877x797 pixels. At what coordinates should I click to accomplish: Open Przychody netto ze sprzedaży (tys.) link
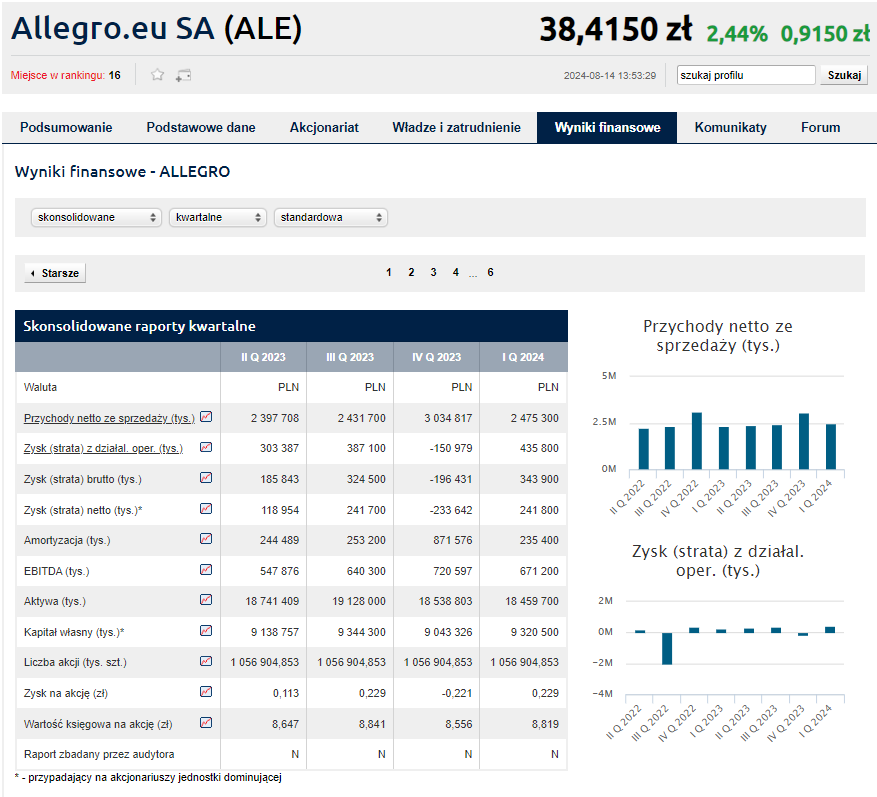(110, 418)
